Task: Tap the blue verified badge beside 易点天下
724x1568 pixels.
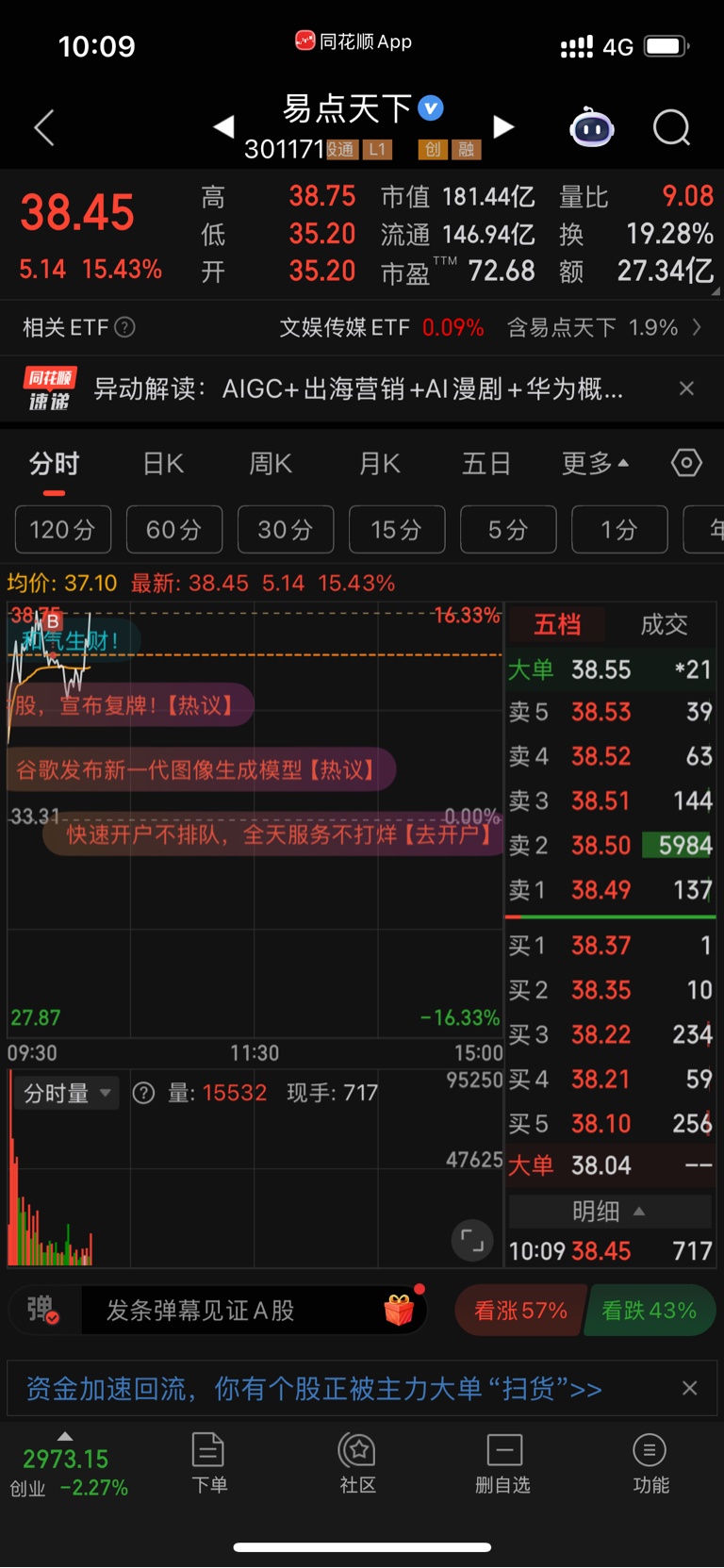Action: pos(431,108)
